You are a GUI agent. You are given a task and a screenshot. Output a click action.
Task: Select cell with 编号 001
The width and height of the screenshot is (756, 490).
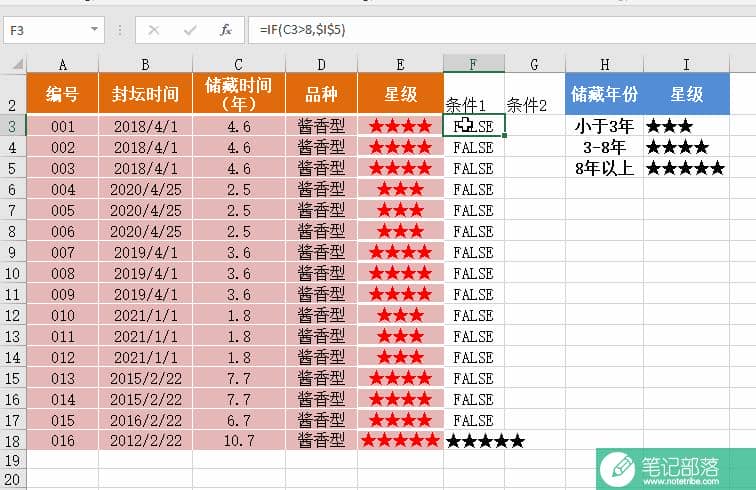click(x=63, y=126)
